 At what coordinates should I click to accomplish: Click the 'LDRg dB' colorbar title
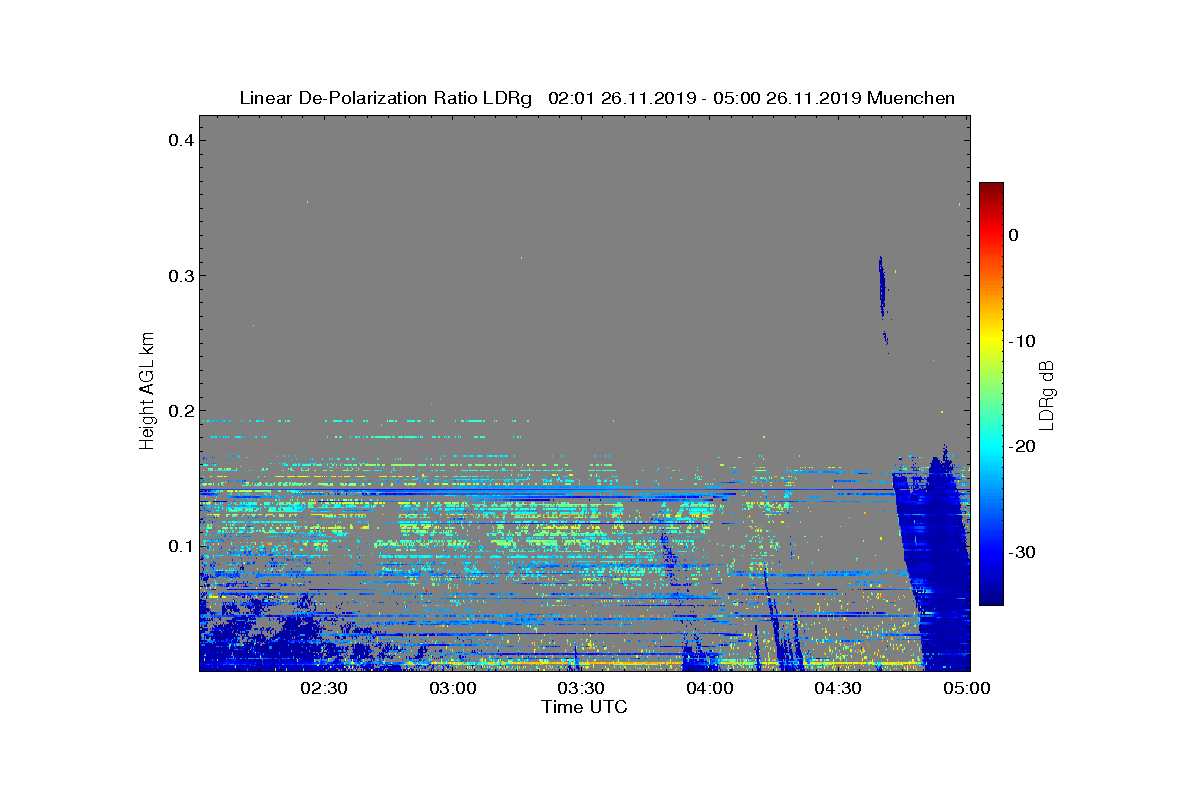click(x=1047, y=394)
